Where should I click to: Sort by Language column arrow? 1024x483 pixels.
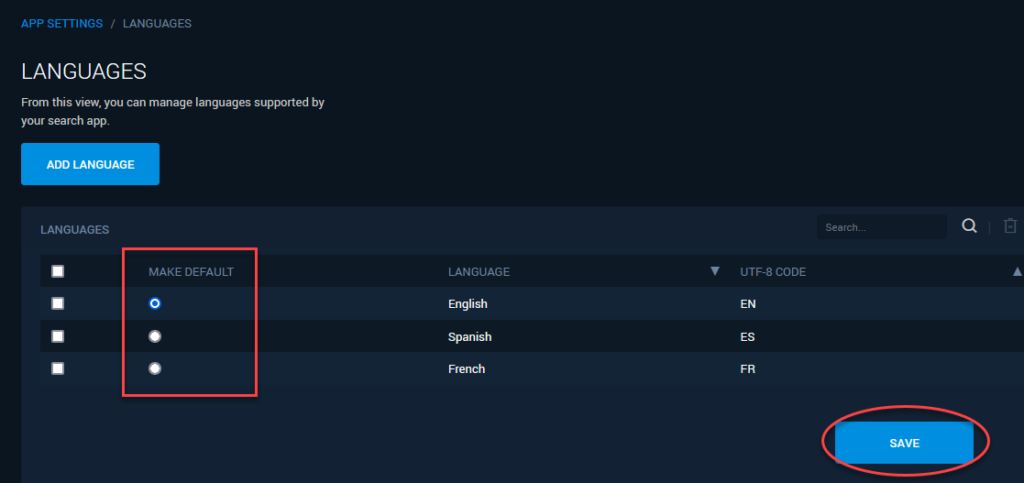(x=714, y=271)
